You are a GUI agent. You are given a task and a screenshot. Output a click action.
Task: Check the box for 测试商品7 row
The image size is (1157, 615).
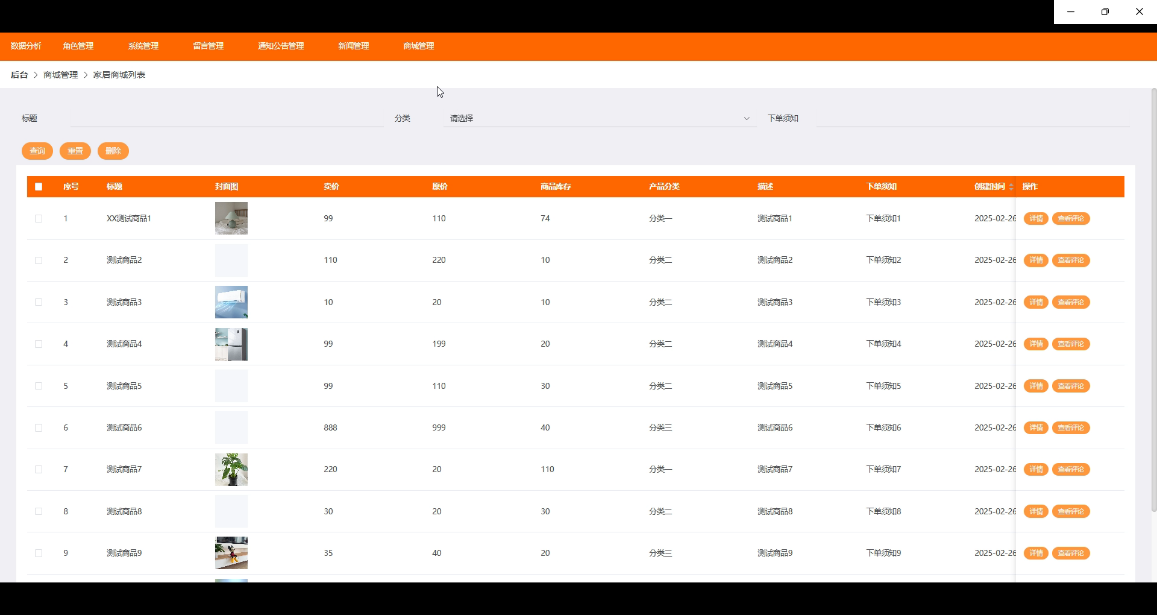click(x=38, y=469)
